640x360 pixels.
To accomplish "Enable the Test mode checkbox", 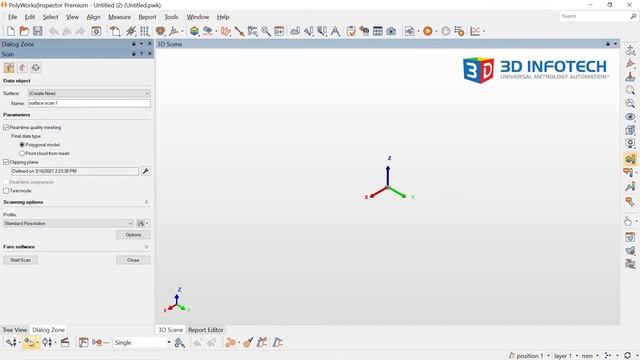I will tap(6, 191).
